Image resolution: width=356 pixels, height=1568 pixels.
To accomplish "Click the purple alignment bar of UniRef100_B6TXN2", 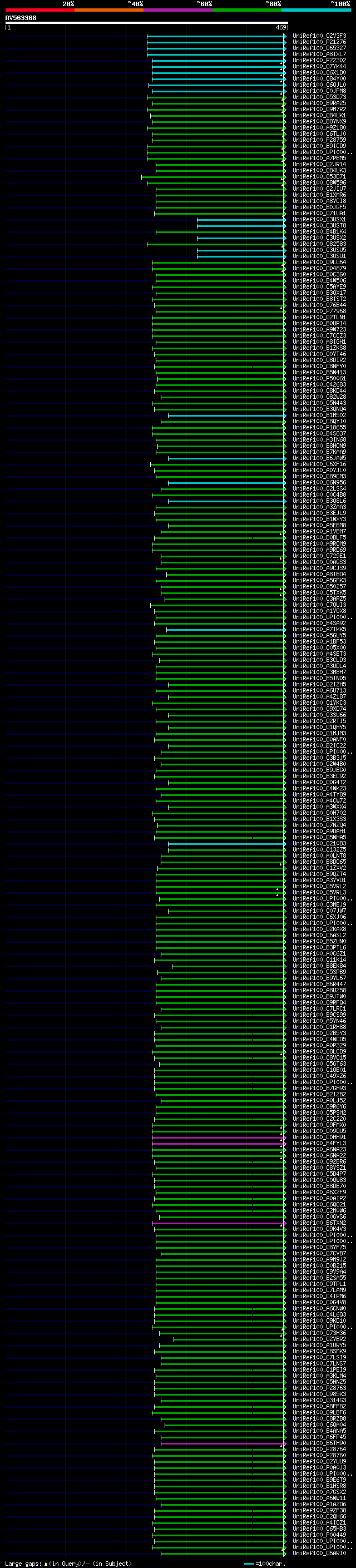I will [219, 1223].
